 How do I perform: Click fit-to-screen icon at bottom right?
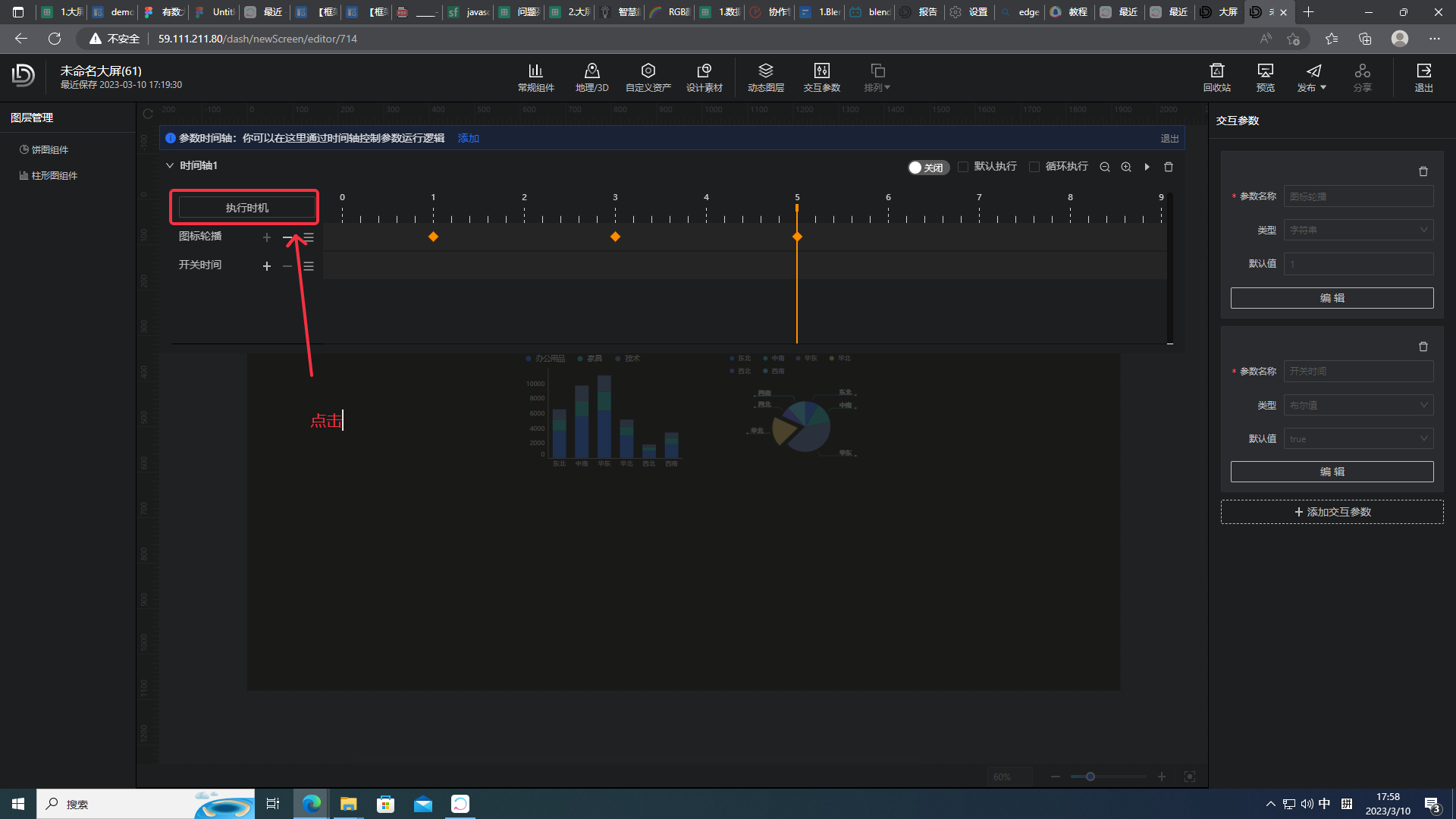click(1190, 777)
